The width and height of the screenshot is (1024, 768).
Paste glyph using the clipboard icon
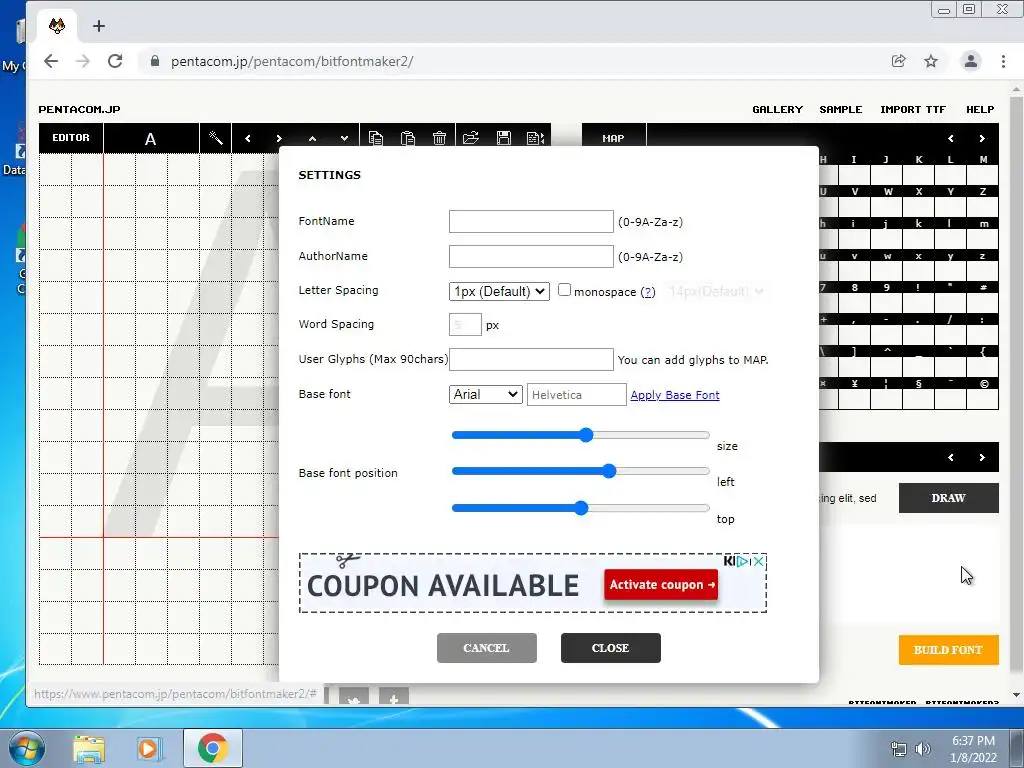click(x=408, y=138)
